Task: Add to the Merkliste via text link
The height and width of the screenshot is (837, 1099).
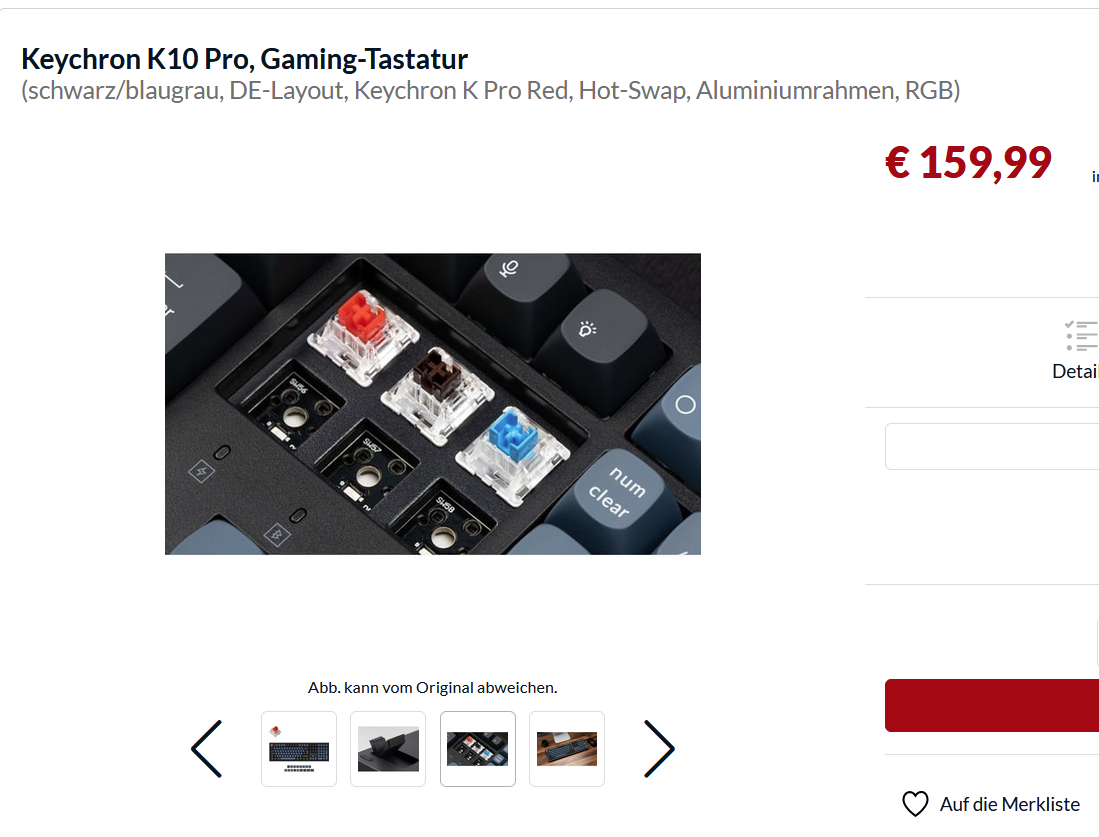Action: (x=1010, y=804)
